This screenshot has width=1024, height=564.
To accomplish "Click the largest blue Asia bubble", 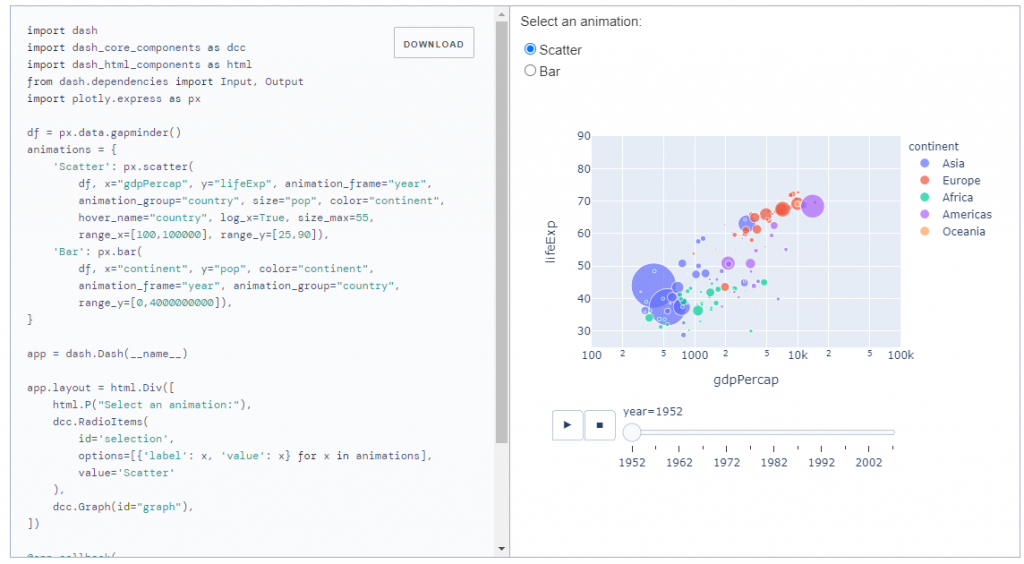I will pos(652,285).
